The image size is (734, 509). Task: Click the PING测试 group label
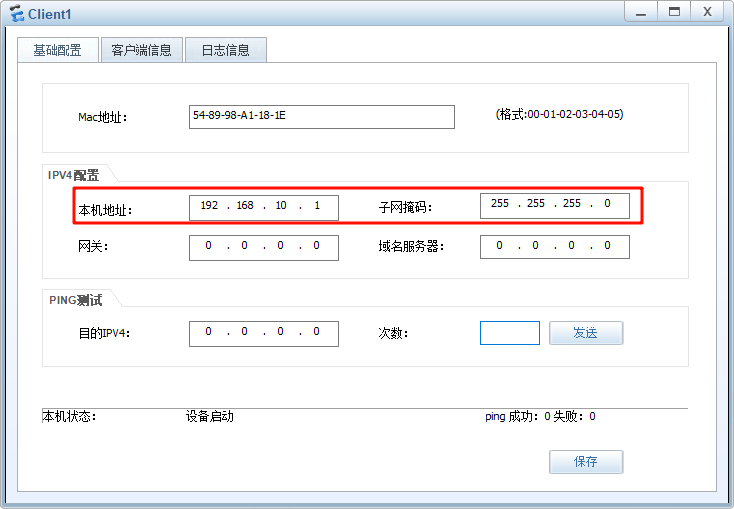pyautogui.click(x=75, y=300)
